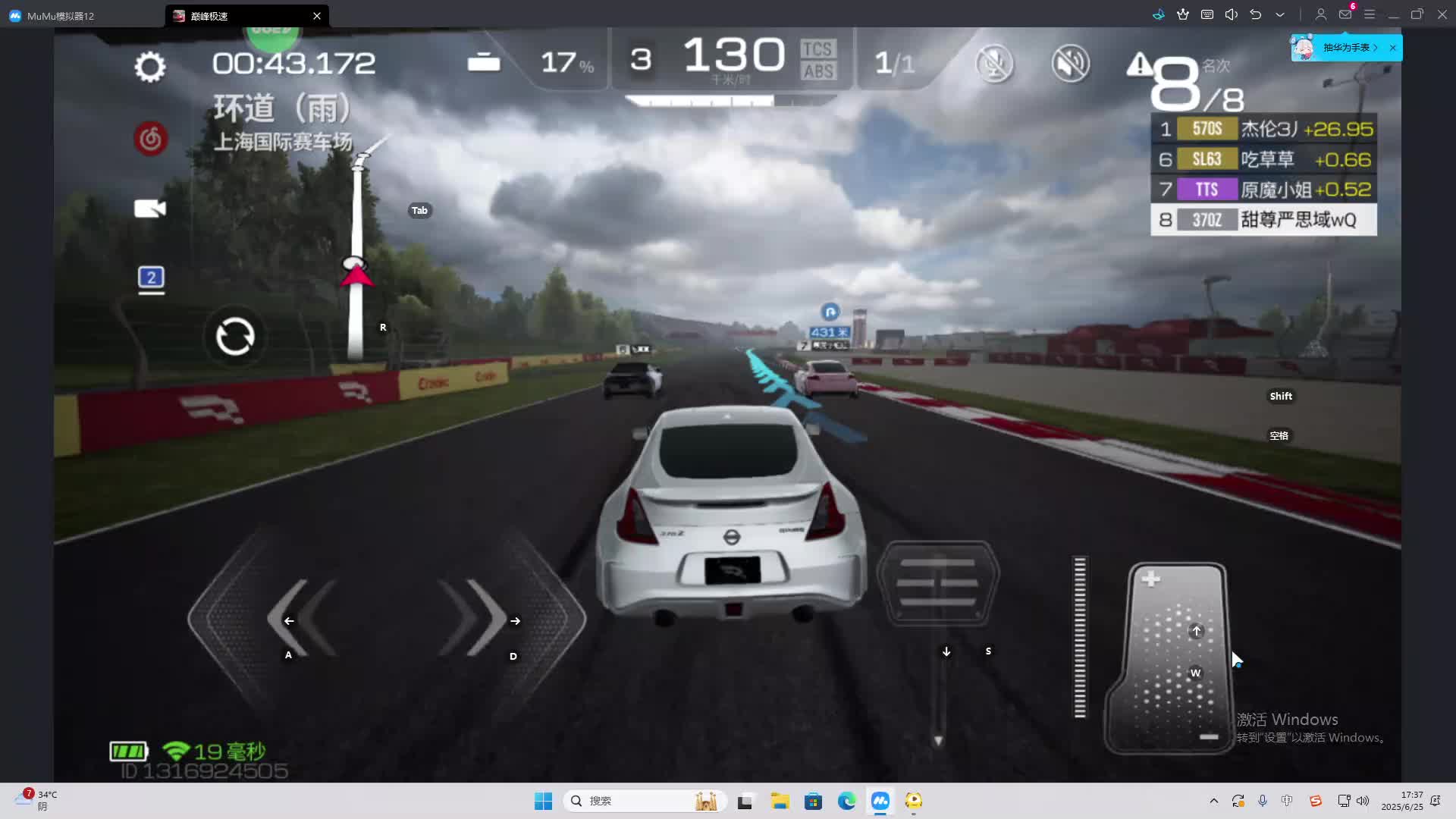Open the game settings gear icon

149,67
